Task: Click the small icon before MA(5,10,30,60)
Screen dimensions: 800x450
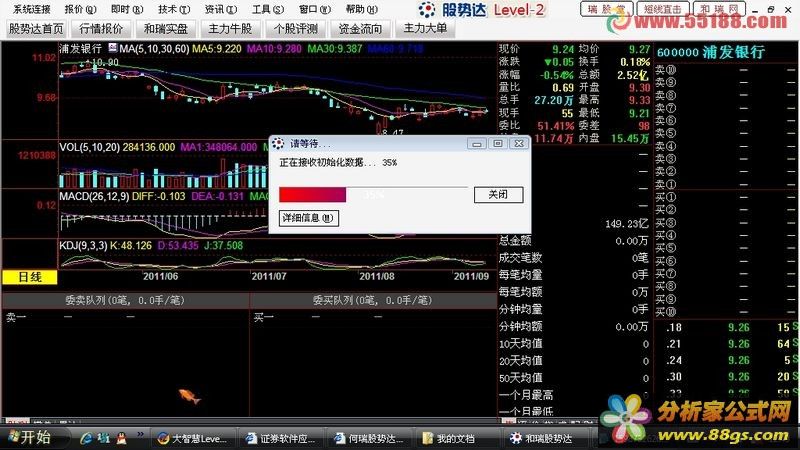Action: (112, 49)
